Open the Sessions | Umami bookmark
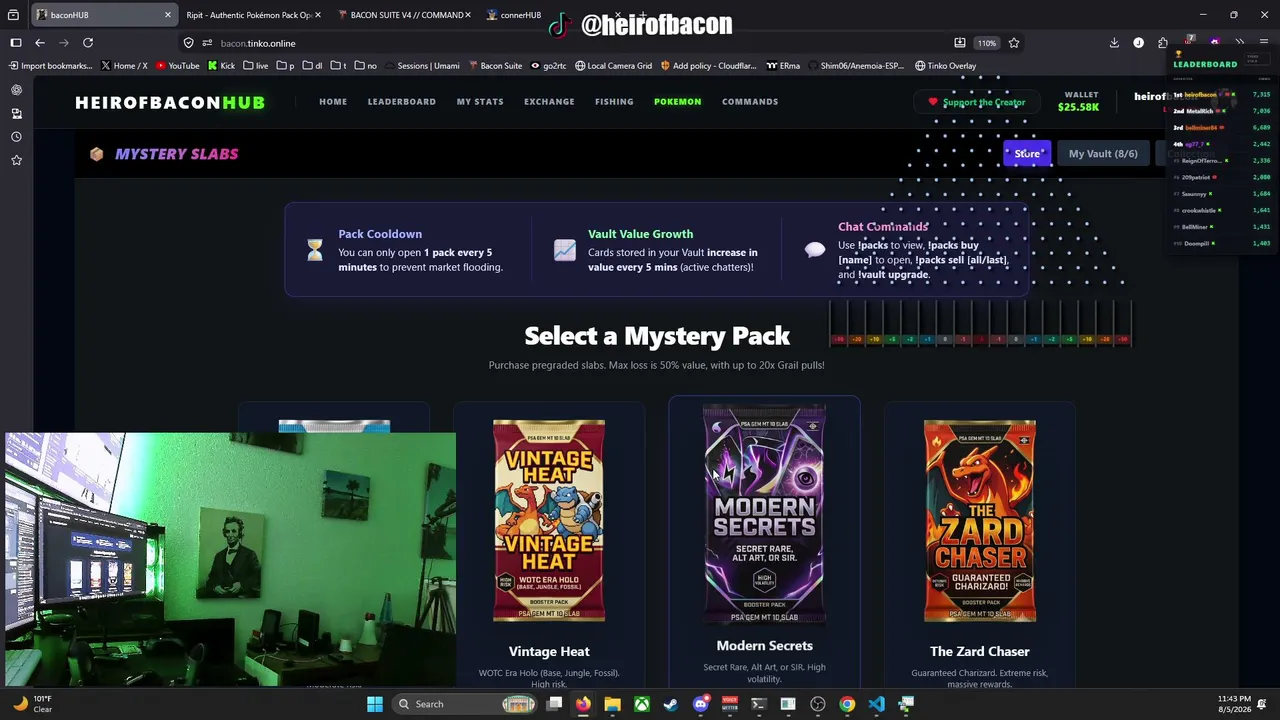 (422, 66)
